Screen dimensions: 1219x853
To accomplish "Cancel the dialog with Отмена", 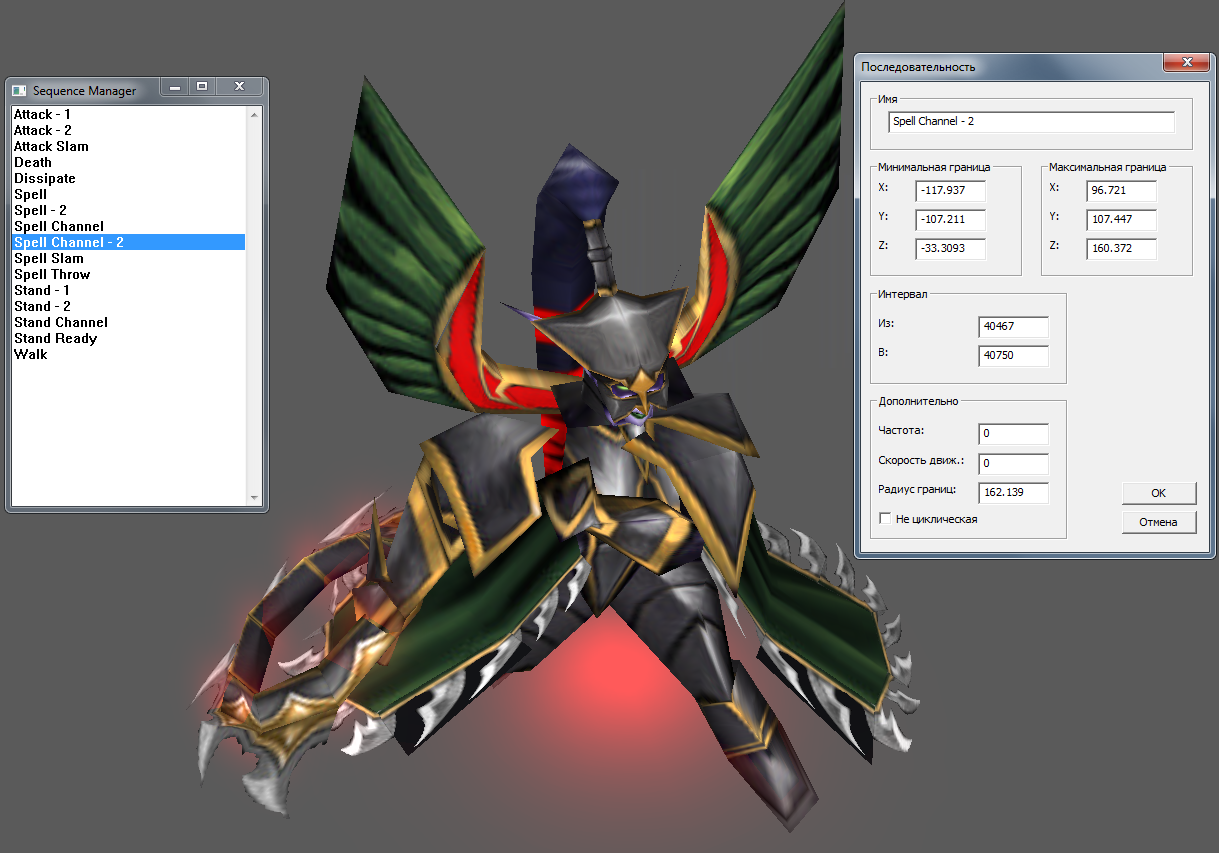I will 1159,522.
